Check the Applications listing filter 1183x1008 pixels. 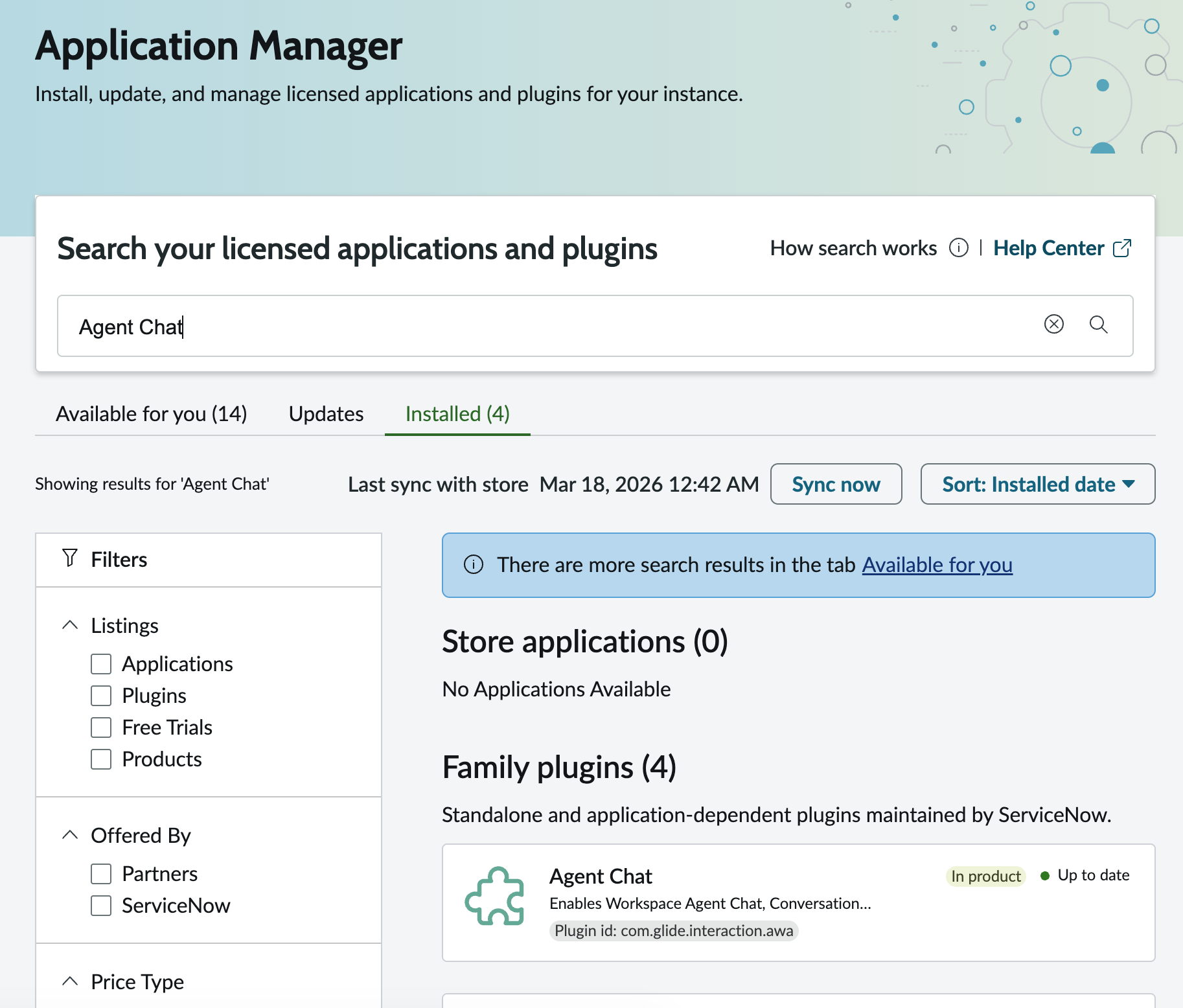pyautogui.click(x=101, y=664)
